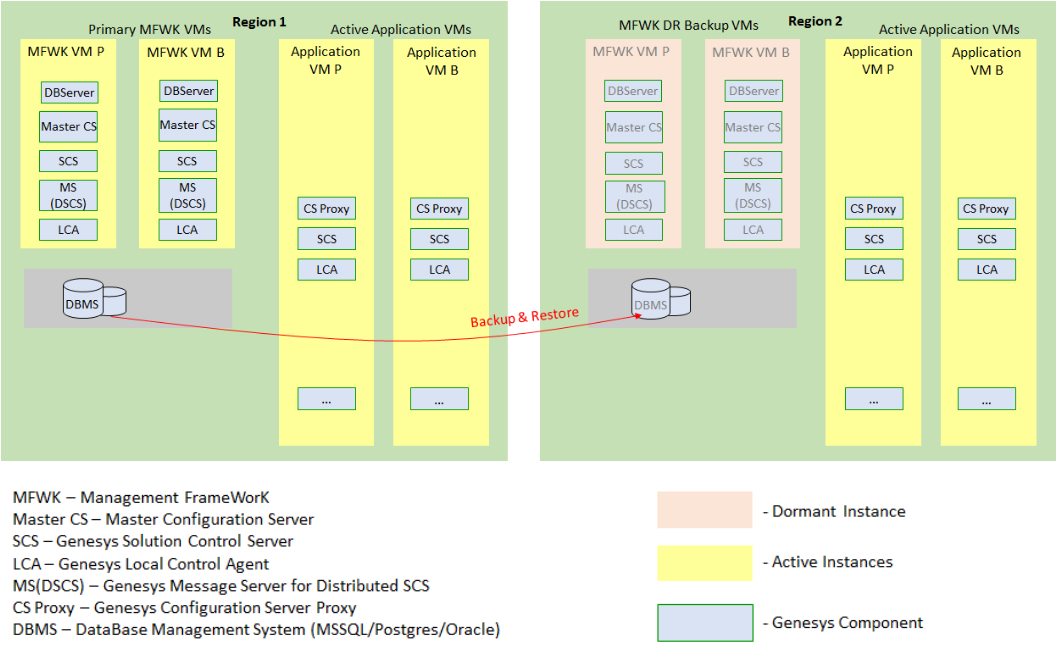This screenshot has width=1058, height=649.
Task: Select dormant DBServer in Region 2 MFWK VM P
Action: [x=633, y=91]
